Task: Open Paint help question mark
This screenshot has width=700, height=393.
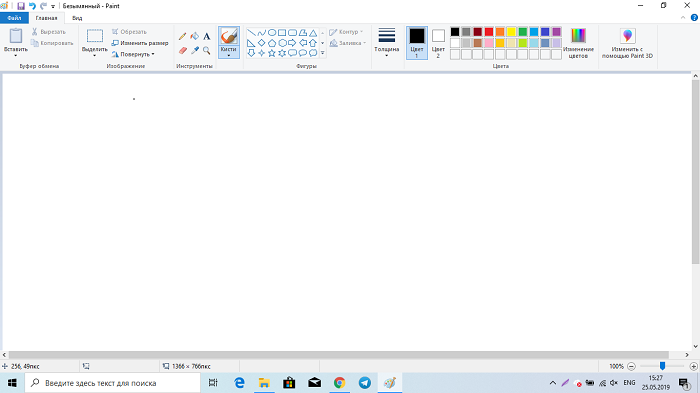Action: 694,18
